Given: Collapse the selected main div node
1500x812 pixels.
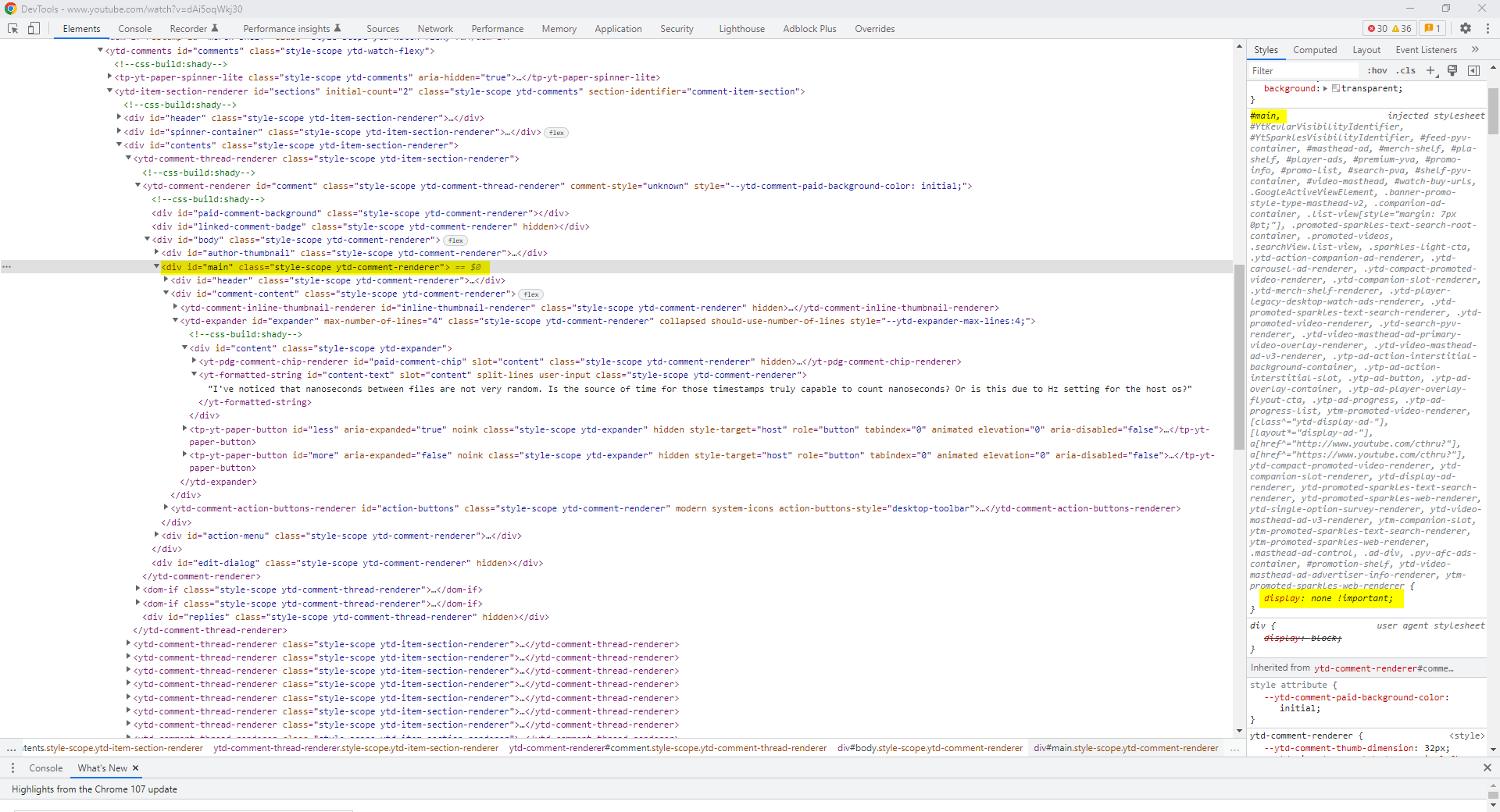Looking at the screenshot, I should click(156, 267).
